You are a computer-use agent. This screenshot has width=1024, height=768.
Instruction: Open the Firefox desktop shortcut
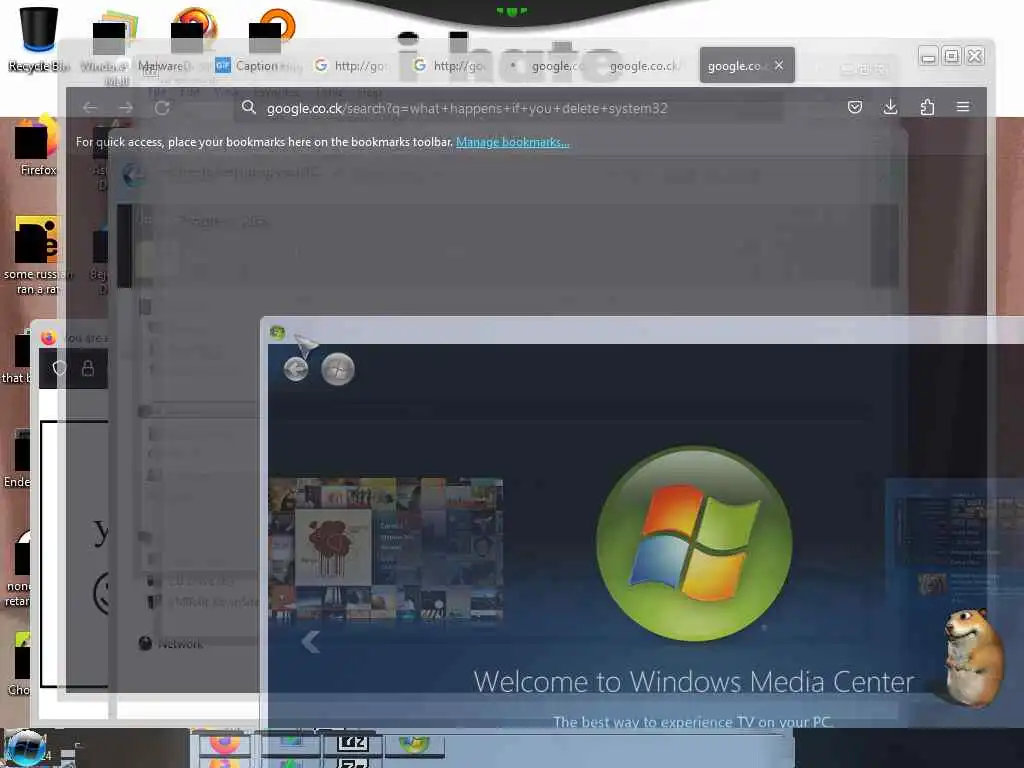click(x=38, y=147)
